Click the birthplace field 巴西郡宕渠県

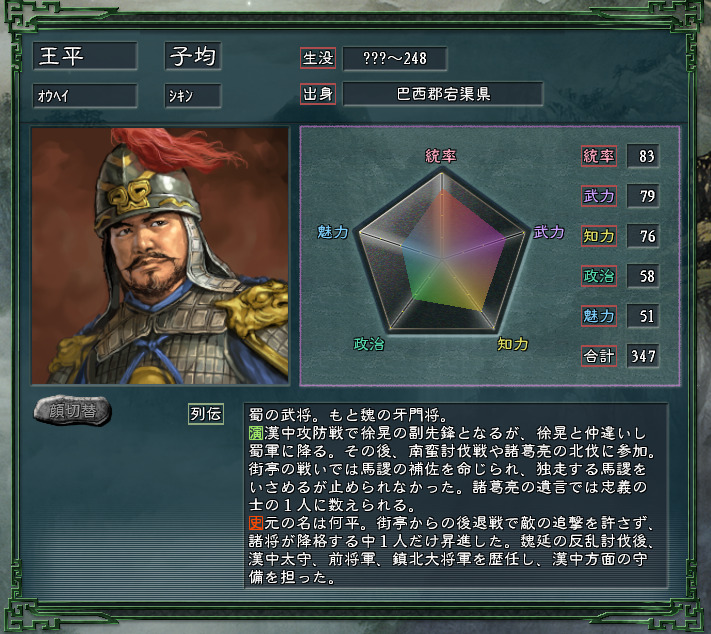click(443, 94)
